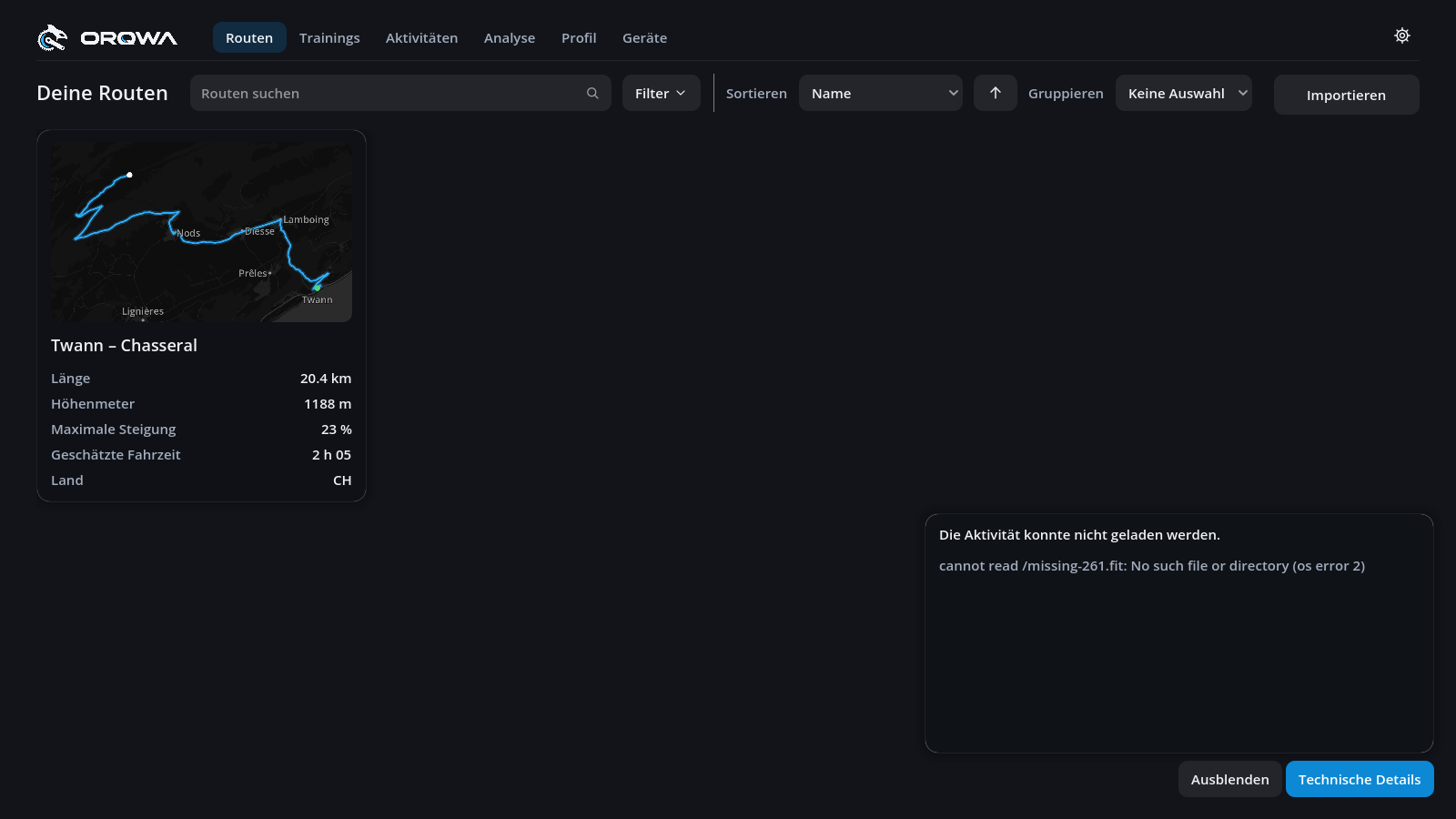The width and height of the screenshot is (1456, 819).
Task: Navigate to the Geräte tab
Action: coord(644,37)
